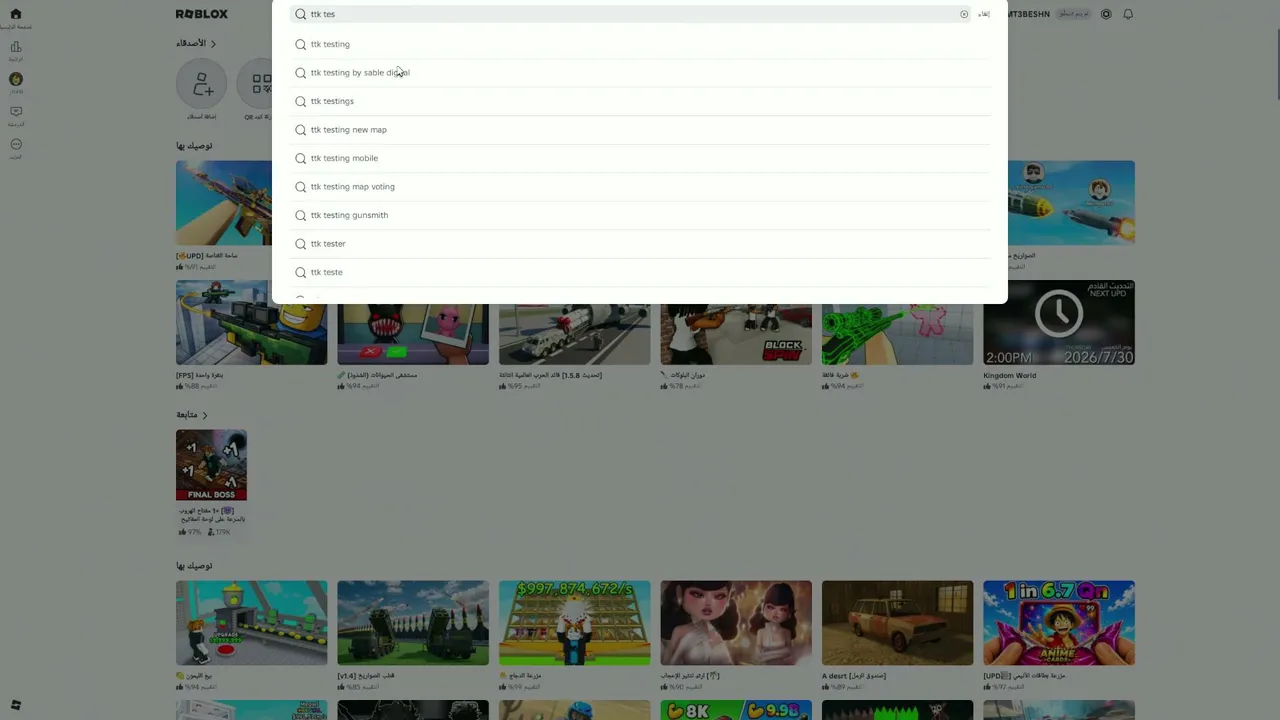
Task: Open the black monster and pink photo game
Action: tap(413, 334)
